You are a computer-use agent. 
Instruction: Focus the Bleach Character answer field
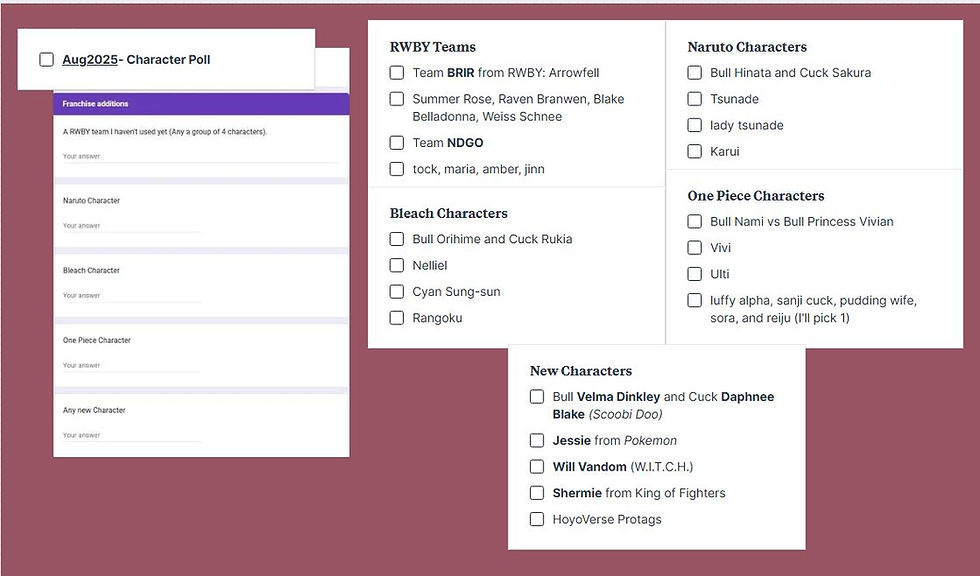[130, 296]
